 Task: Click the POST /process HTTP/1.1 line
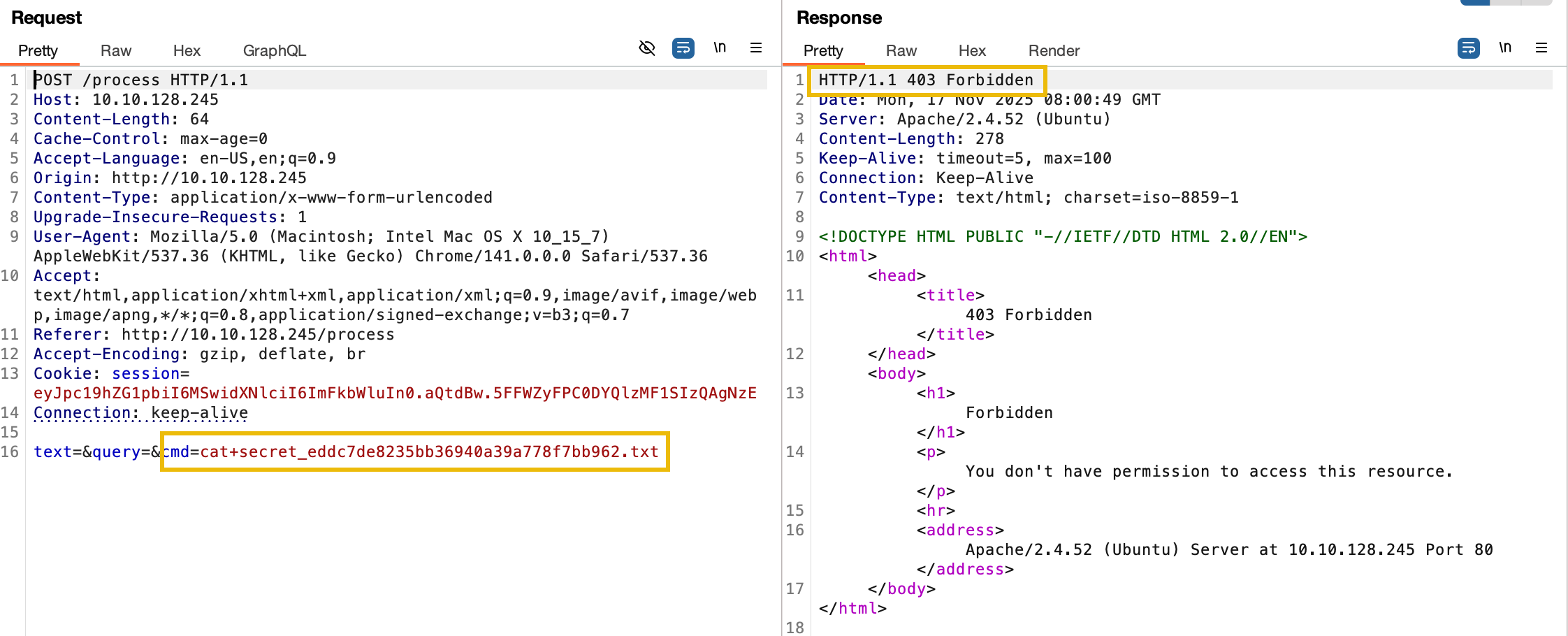tap(141, 80)
